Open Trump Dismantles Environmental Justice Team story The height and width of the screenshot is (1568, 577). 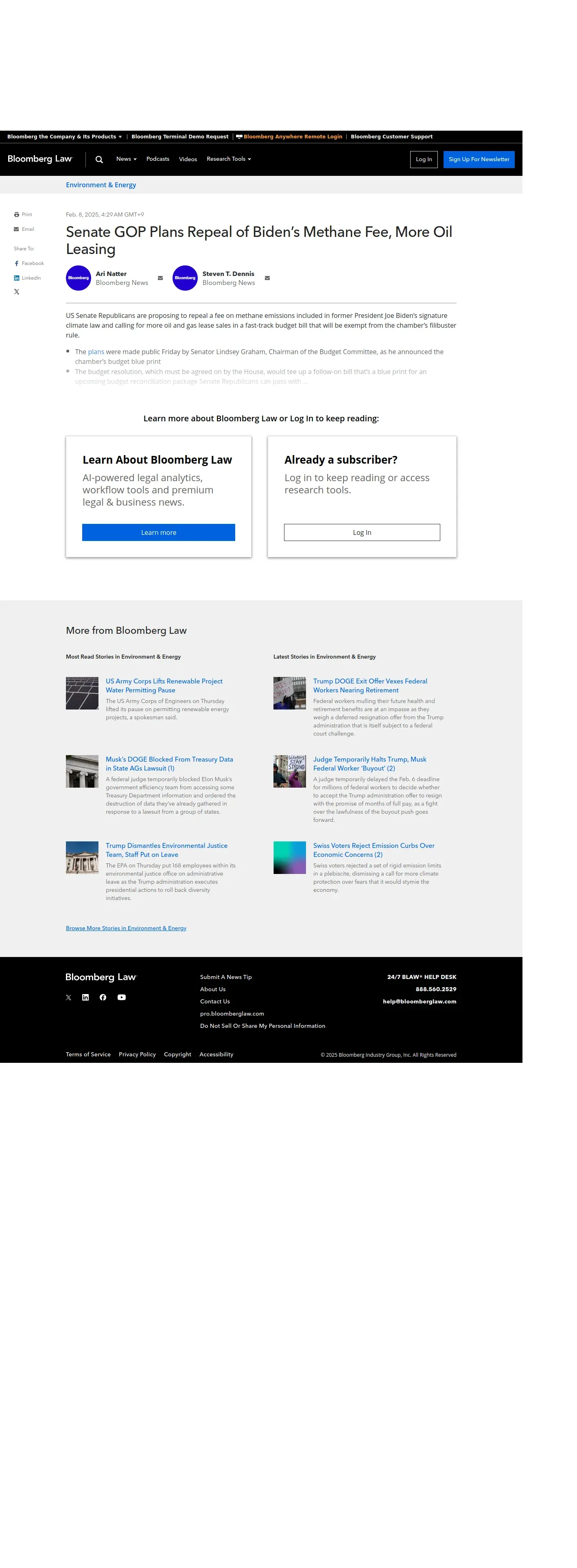coord(167,850)
